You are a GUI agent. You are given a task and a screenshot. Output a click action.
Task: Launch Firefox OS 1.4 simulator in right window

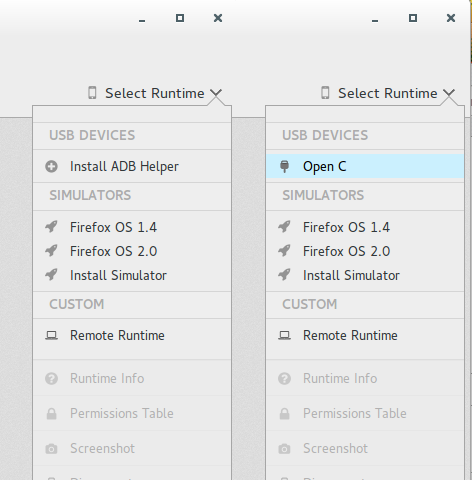click(x=365, y=227)
